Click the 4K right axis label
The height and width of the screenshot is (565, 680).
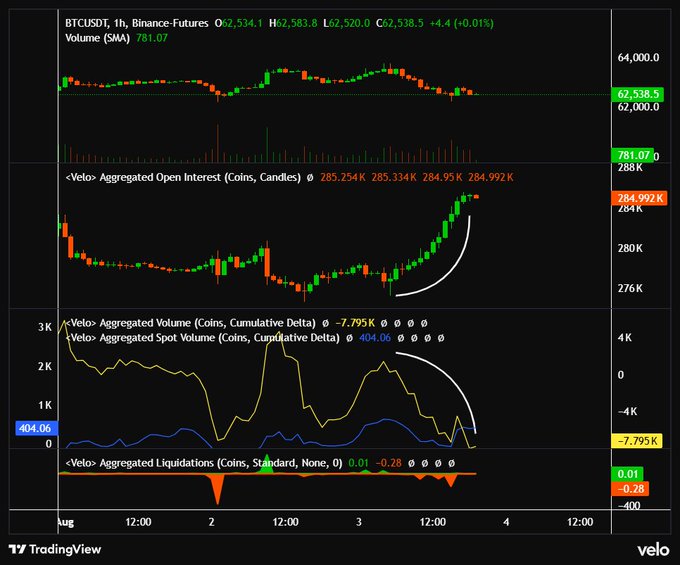(x=624, y=338)
